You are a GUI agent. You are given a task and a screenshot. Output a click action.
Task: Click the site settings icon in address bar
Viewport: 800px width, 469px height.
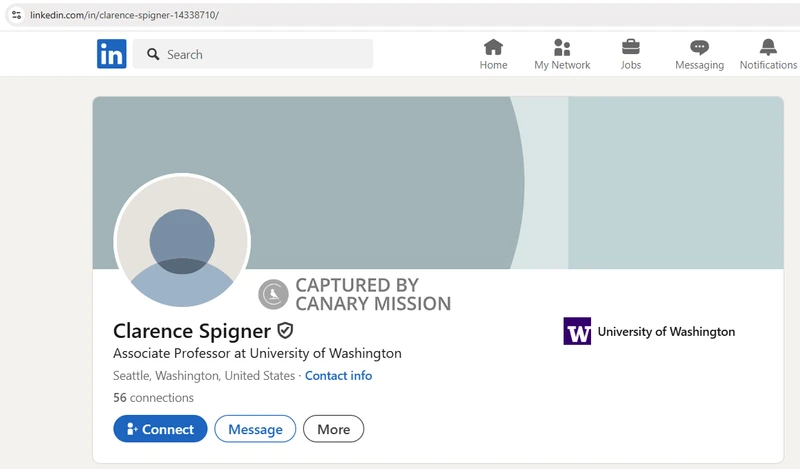16,15
